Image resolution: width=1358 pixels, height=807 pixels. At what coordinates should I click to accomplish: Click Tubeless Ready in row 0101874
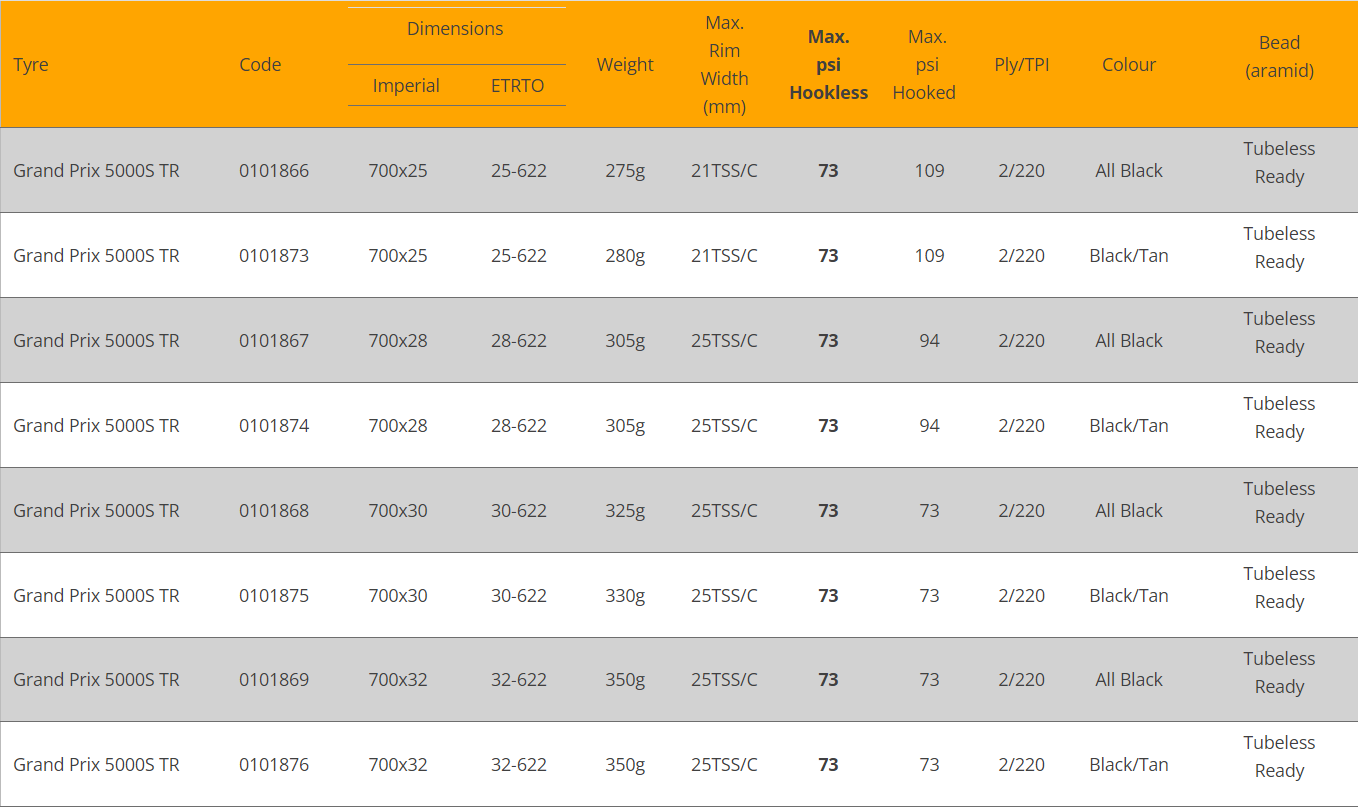coord(1280,418)
